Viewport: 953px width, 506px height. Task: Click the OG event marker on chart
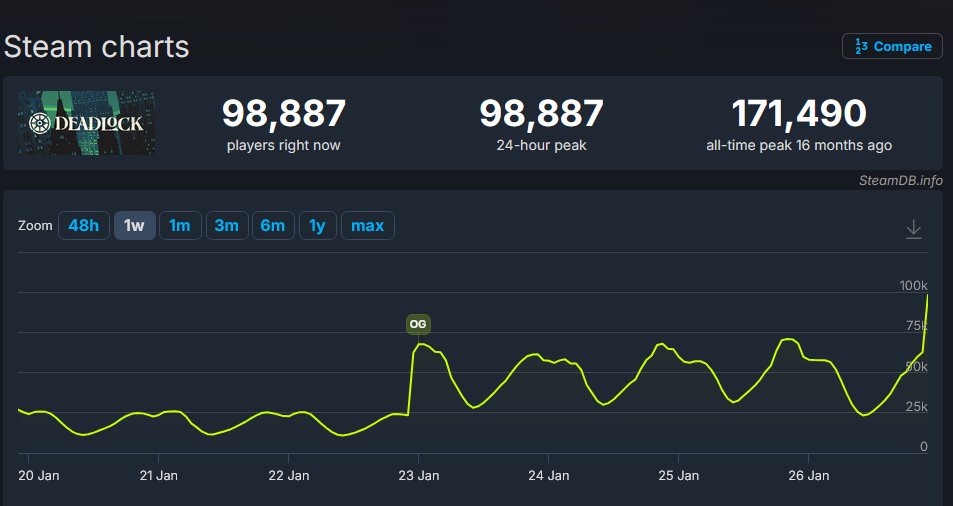418,324
